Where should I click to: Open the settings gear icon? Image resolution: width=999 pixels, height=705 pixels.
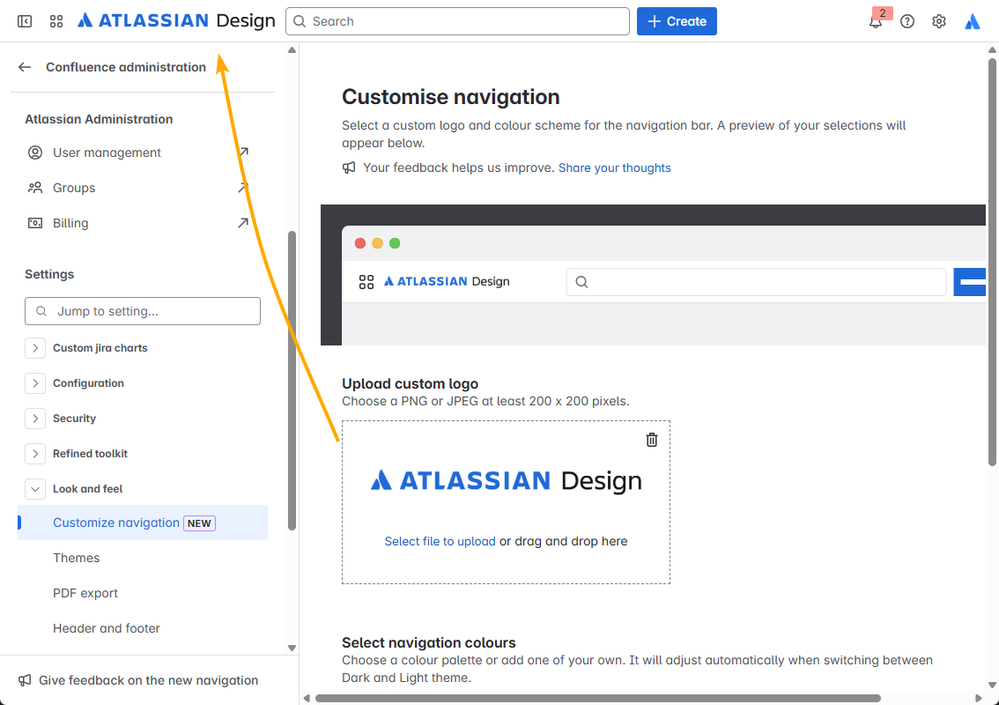(x=938, y=22)
